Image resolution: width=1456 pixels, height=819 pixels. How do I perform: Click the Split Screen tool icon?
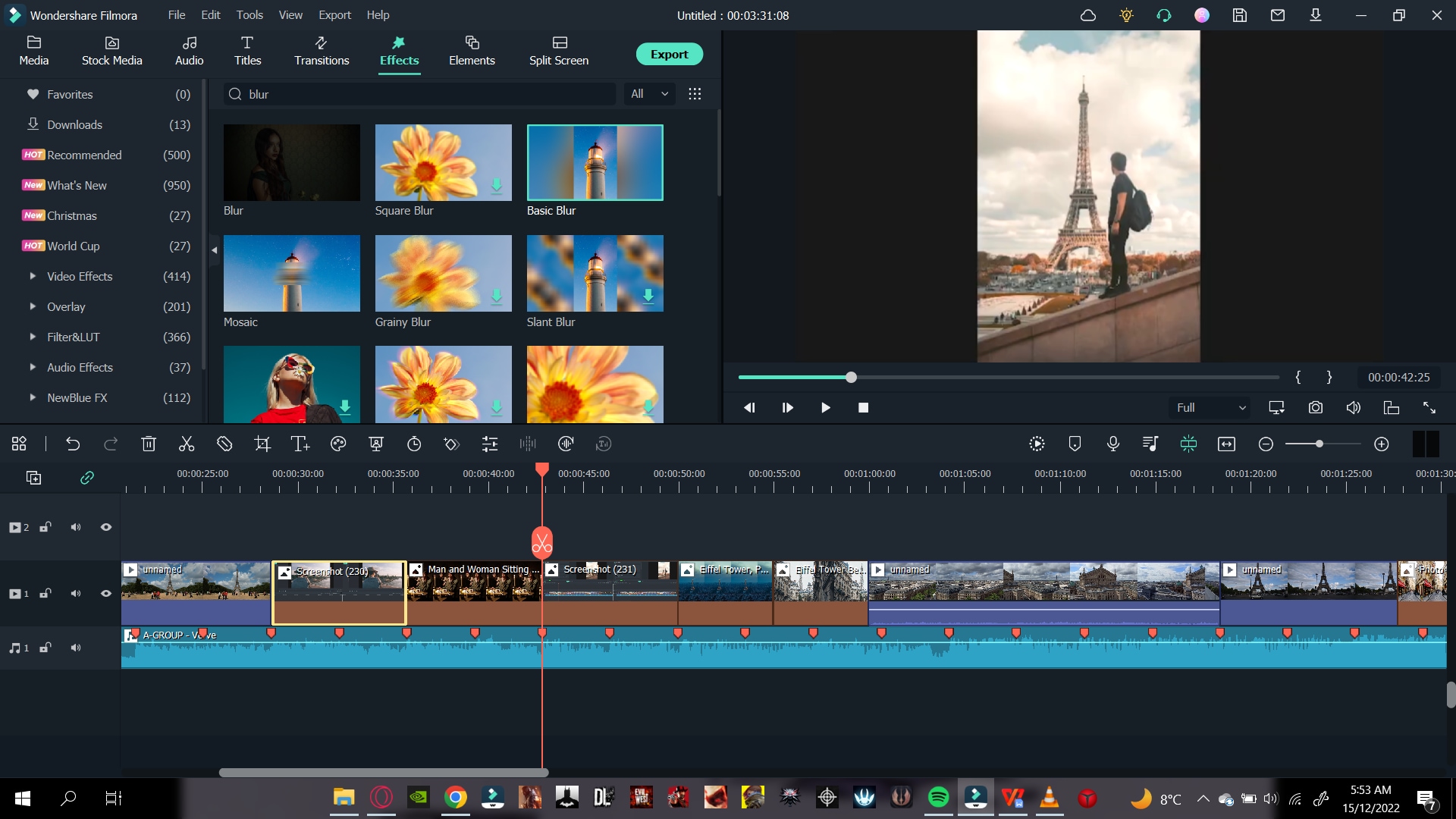[559, 50]
